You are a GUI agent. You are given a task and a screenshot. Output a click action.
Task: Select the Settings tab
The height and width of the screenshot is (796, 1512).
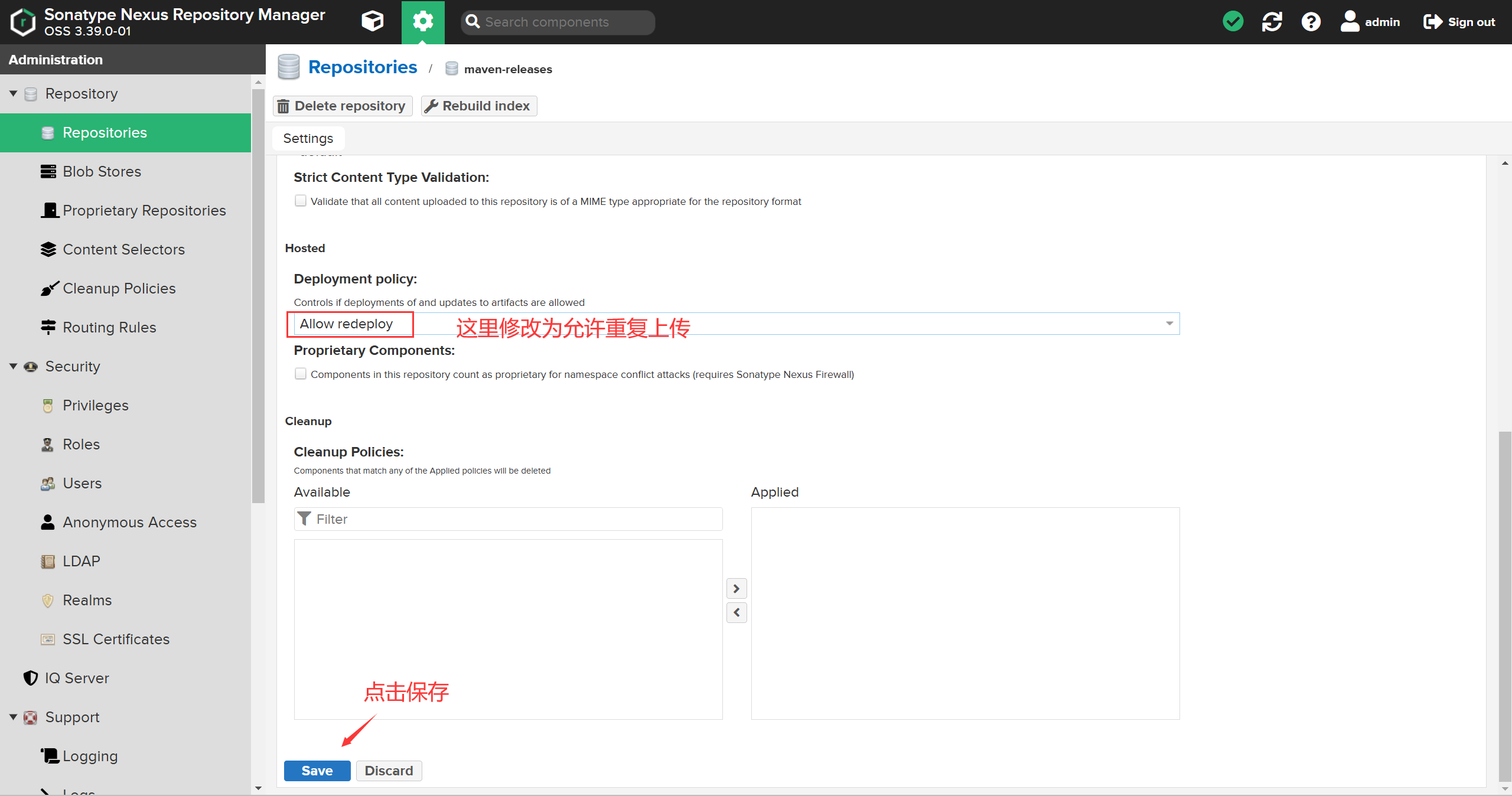308,138
